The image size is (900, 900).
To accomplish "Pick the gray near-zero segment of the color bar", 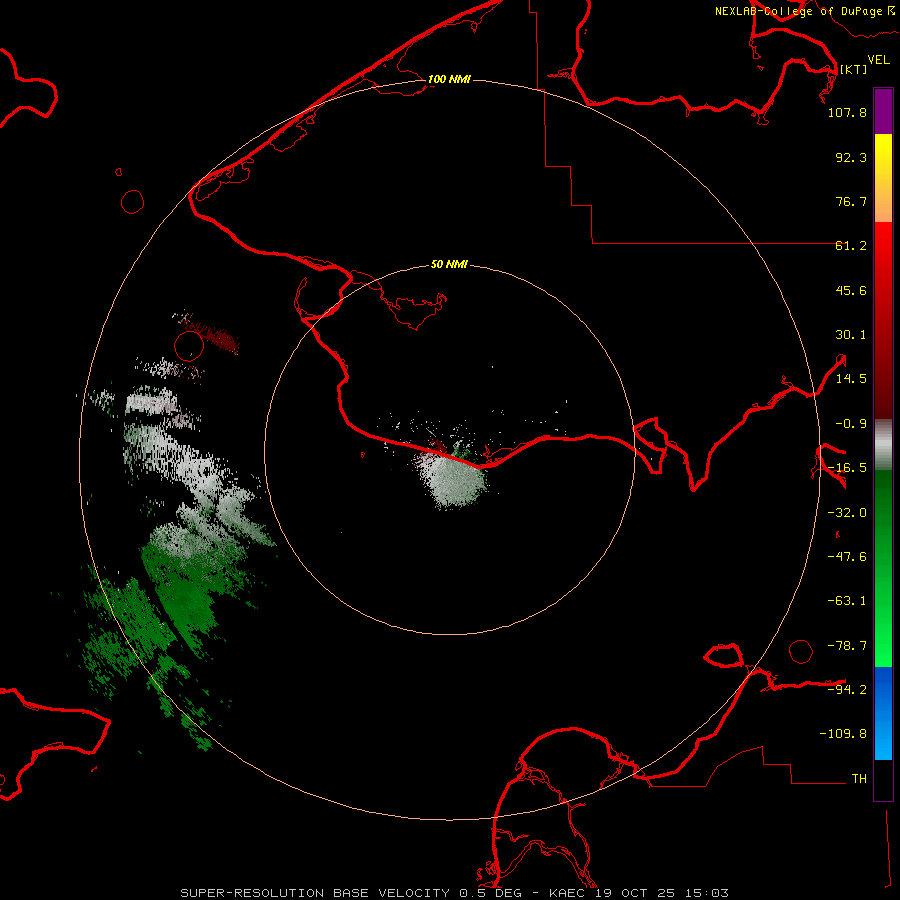I will 883,445.
